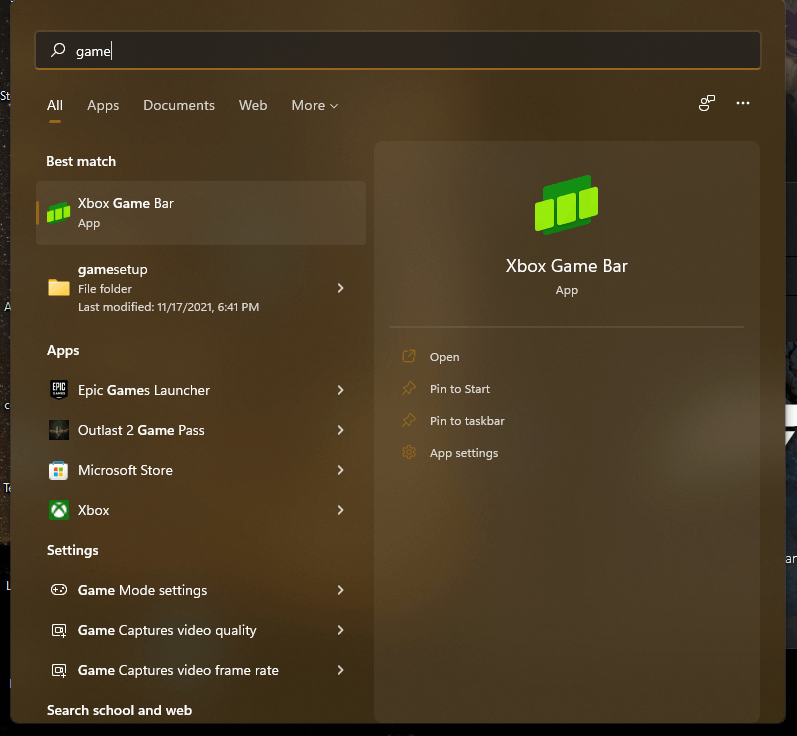The width and height of the screenshot is (797, 736).
Task: Expand Game Captures video quality chevron
Action: [341, 630]
